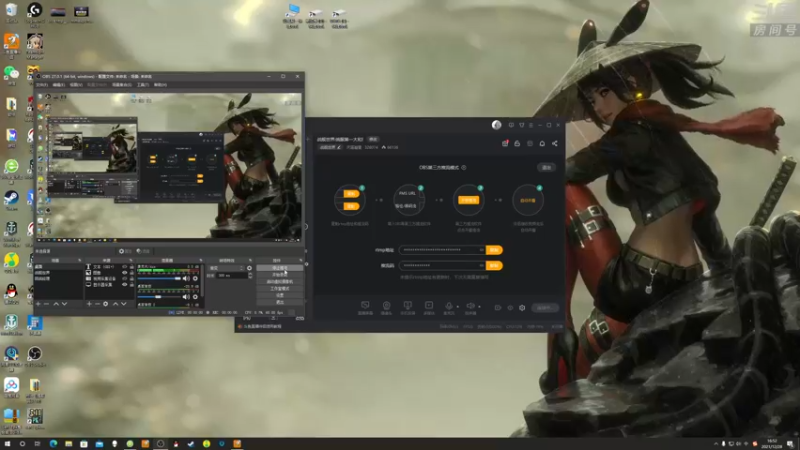800x450 pixels.
Task: Copy stream code with orange button
Action: (494, 266)
